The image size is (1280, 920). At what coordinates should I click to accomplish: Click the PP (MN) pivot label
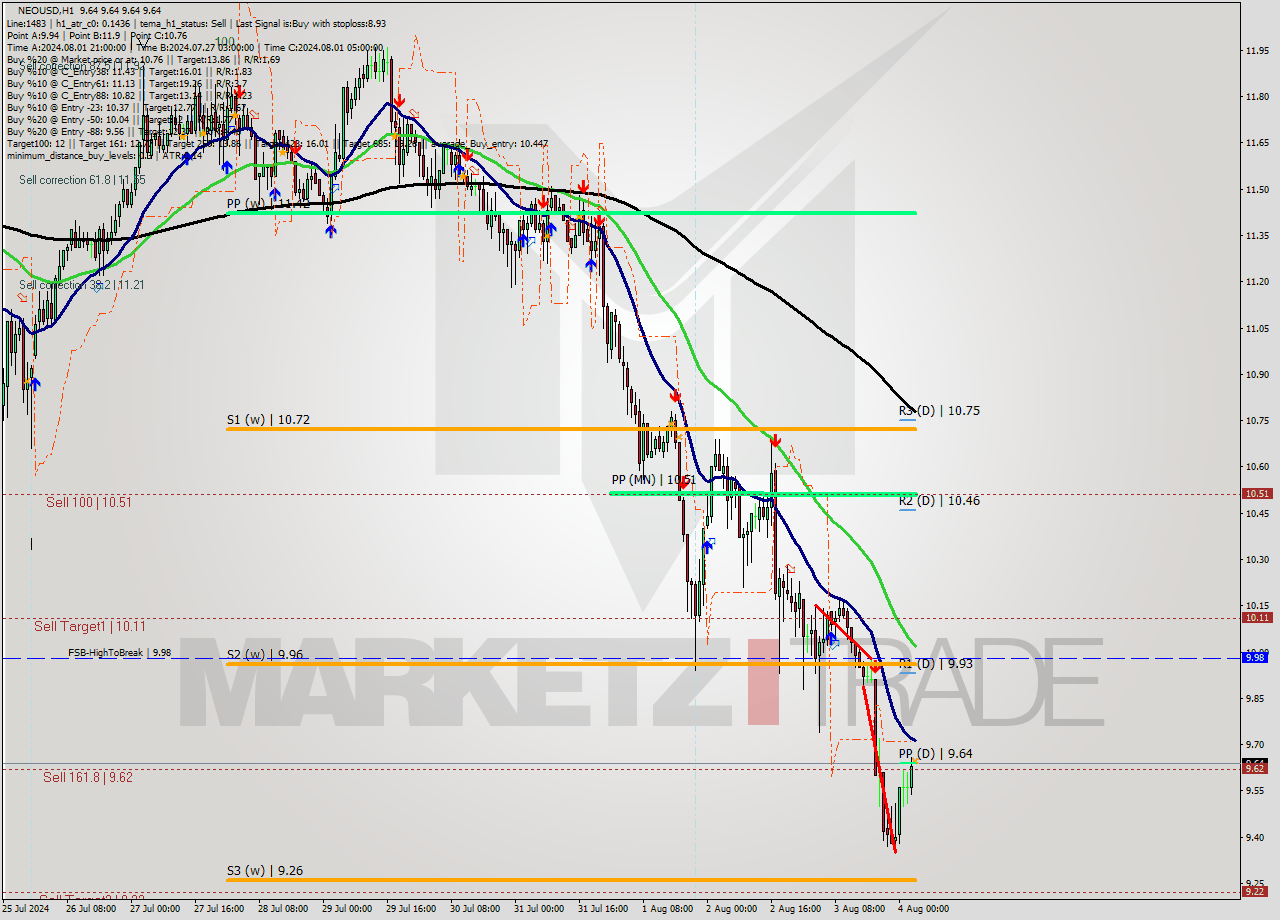coord(653,480)
